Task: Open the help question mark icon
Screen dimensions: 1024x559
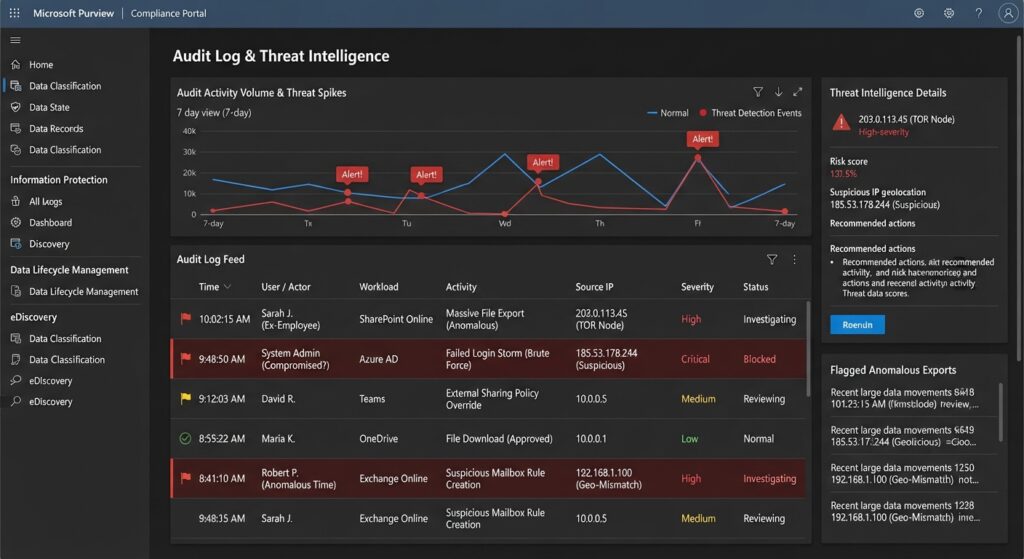Action: [978, 13]
